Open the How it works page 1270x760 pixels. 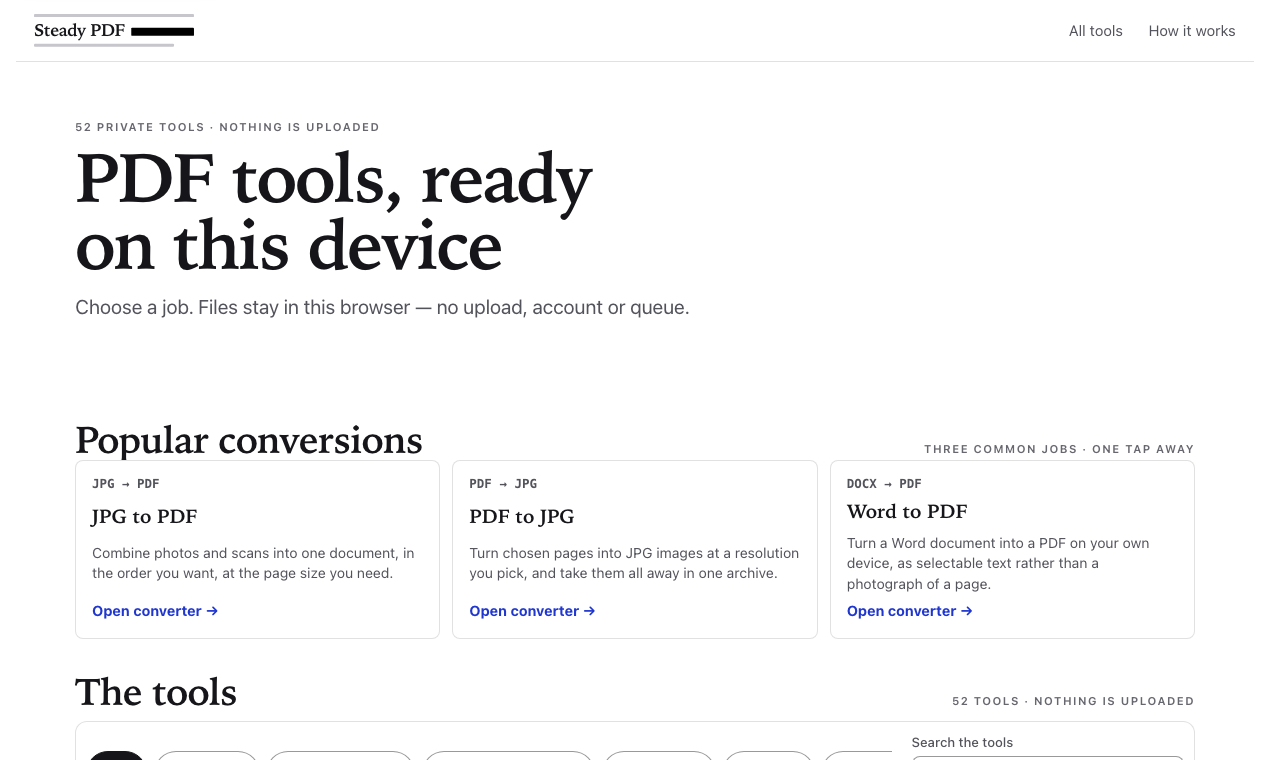pyautogui.click(x=1192, y=31)
